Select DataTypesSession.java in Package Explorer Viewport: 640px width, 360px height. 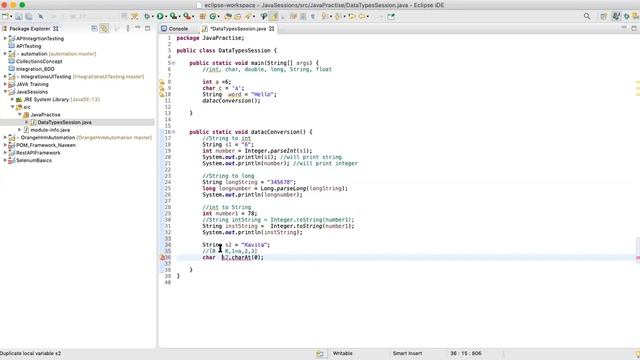[x=64, y=122]
